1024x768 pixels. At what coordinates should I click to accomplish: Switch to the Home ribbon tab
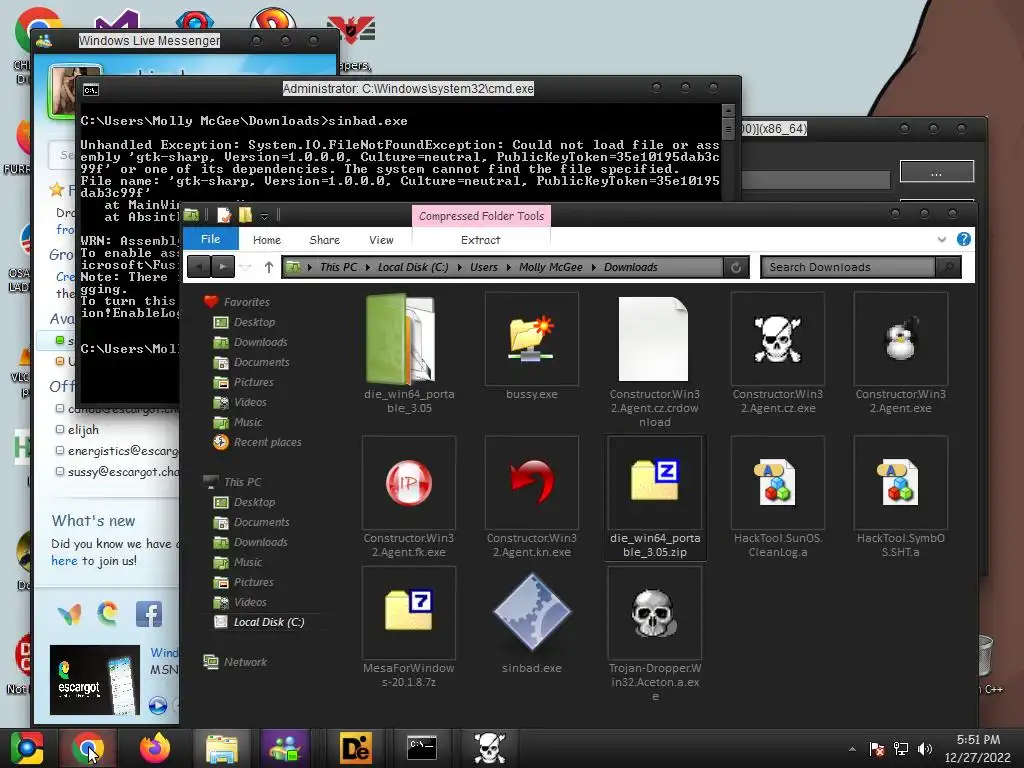point(267,240)
